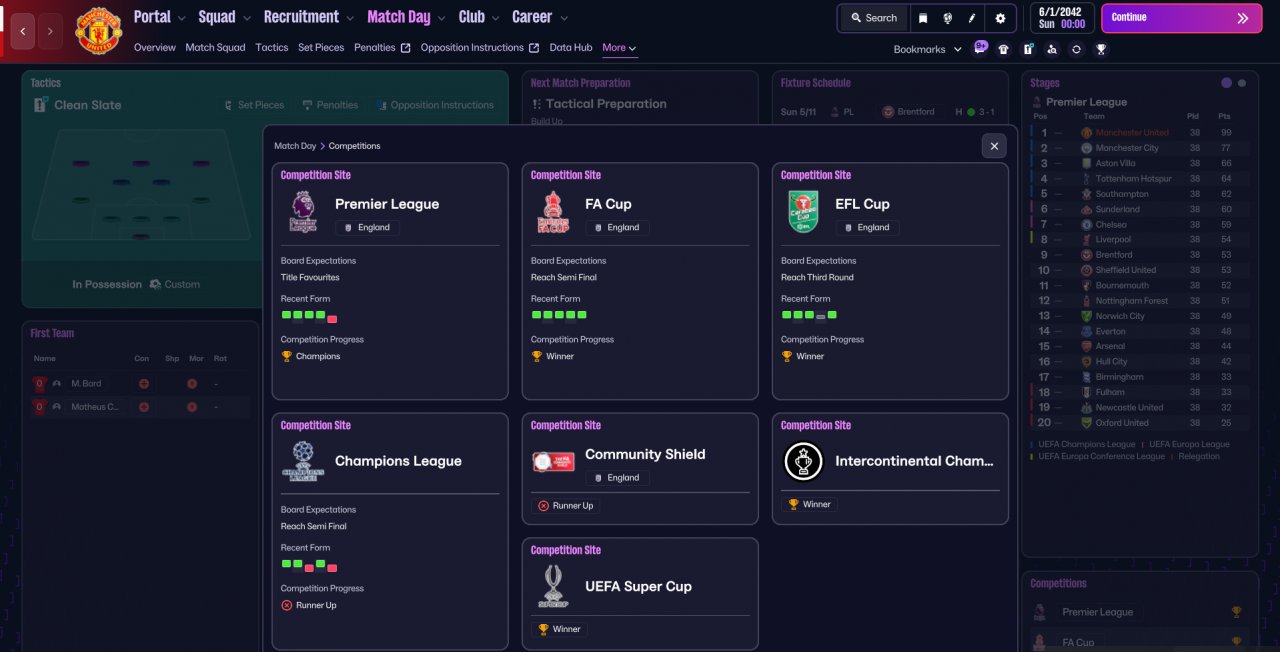This screenshot has height=652, width=1280.
Task: Expand the Portal menu chevron
Action: click(181, 18)
